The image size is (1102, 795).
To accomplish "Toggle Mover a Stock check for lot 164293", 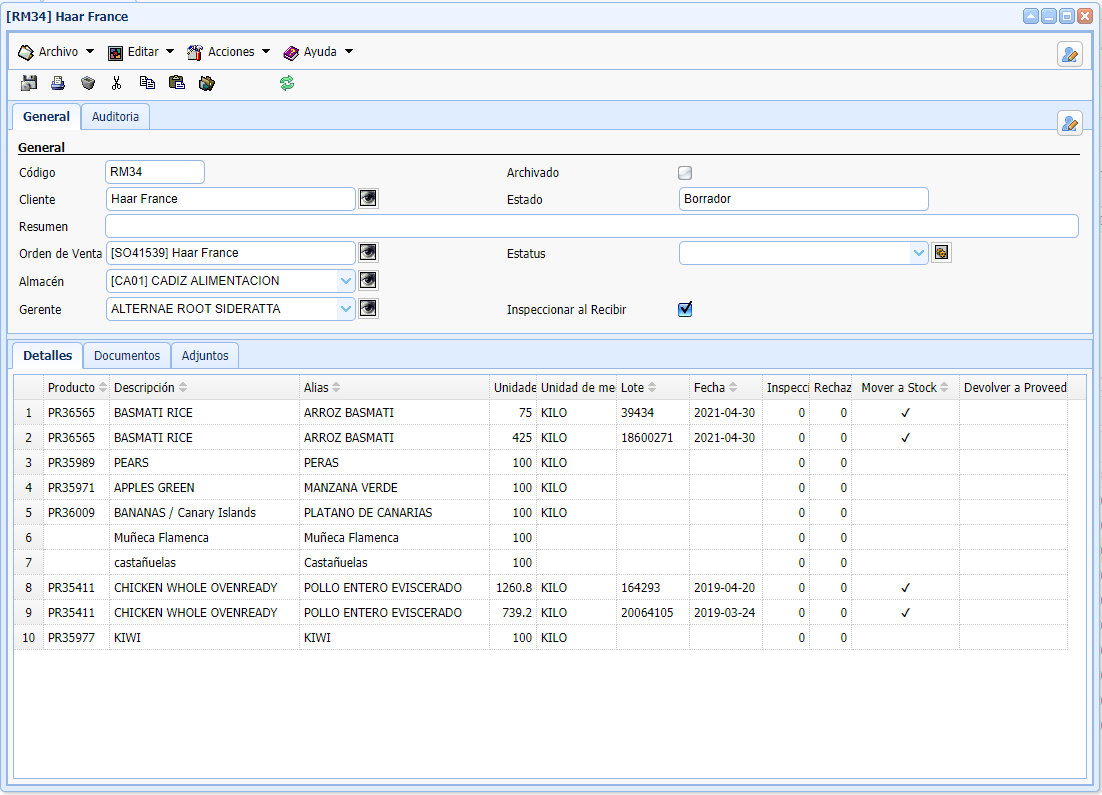I will pyautogui.click(x=905, y=588).
